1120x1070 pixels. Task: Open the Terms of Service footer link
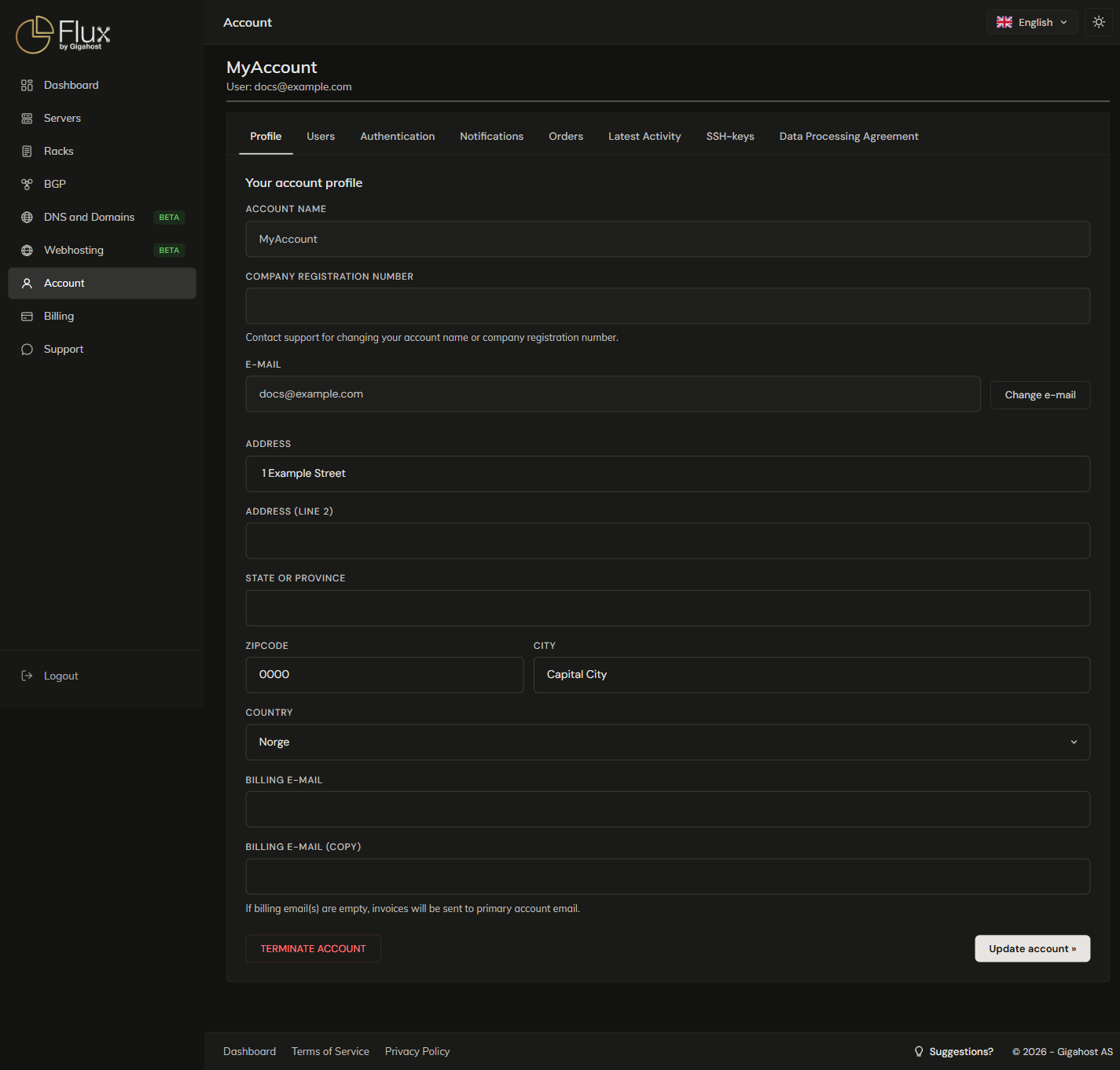pos(330,1052)
